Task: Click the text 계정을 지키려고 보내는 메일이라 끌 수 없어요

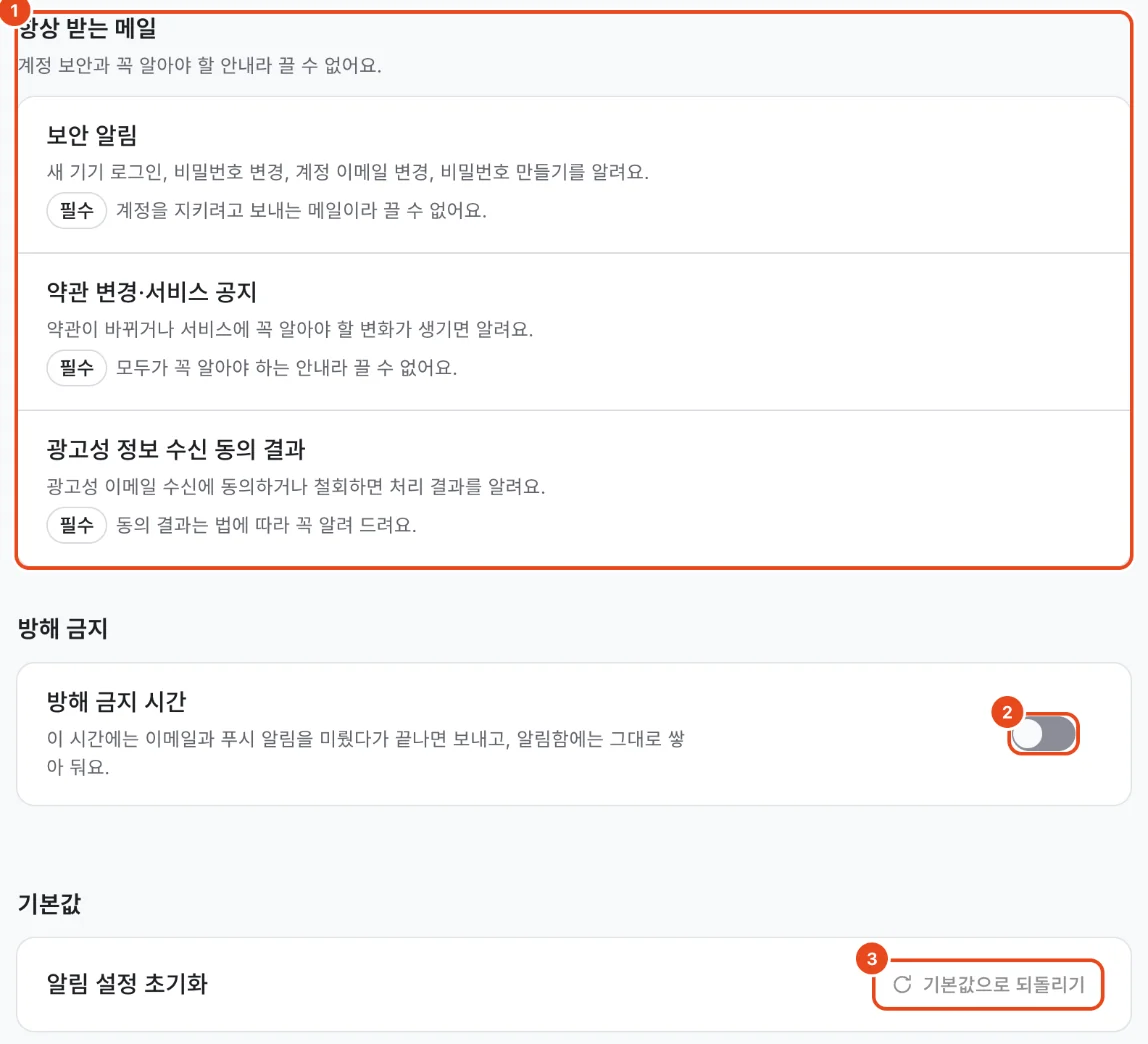Action: coord(301,211)
